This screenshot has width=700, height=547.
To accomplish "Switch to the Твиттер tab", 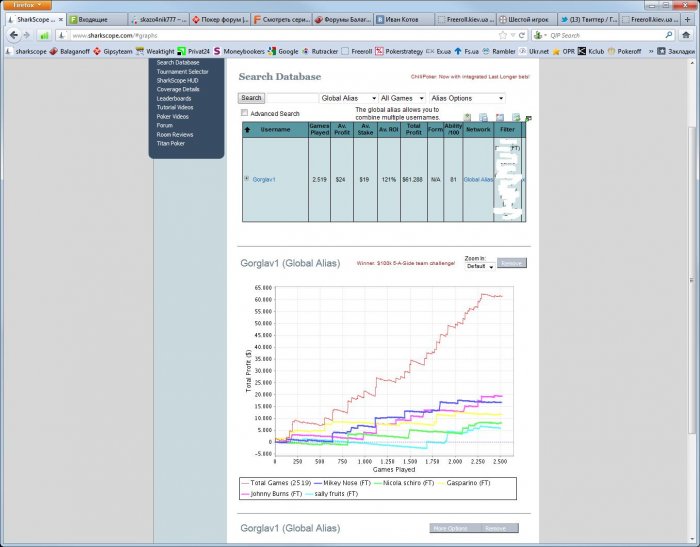I will 588,20.
